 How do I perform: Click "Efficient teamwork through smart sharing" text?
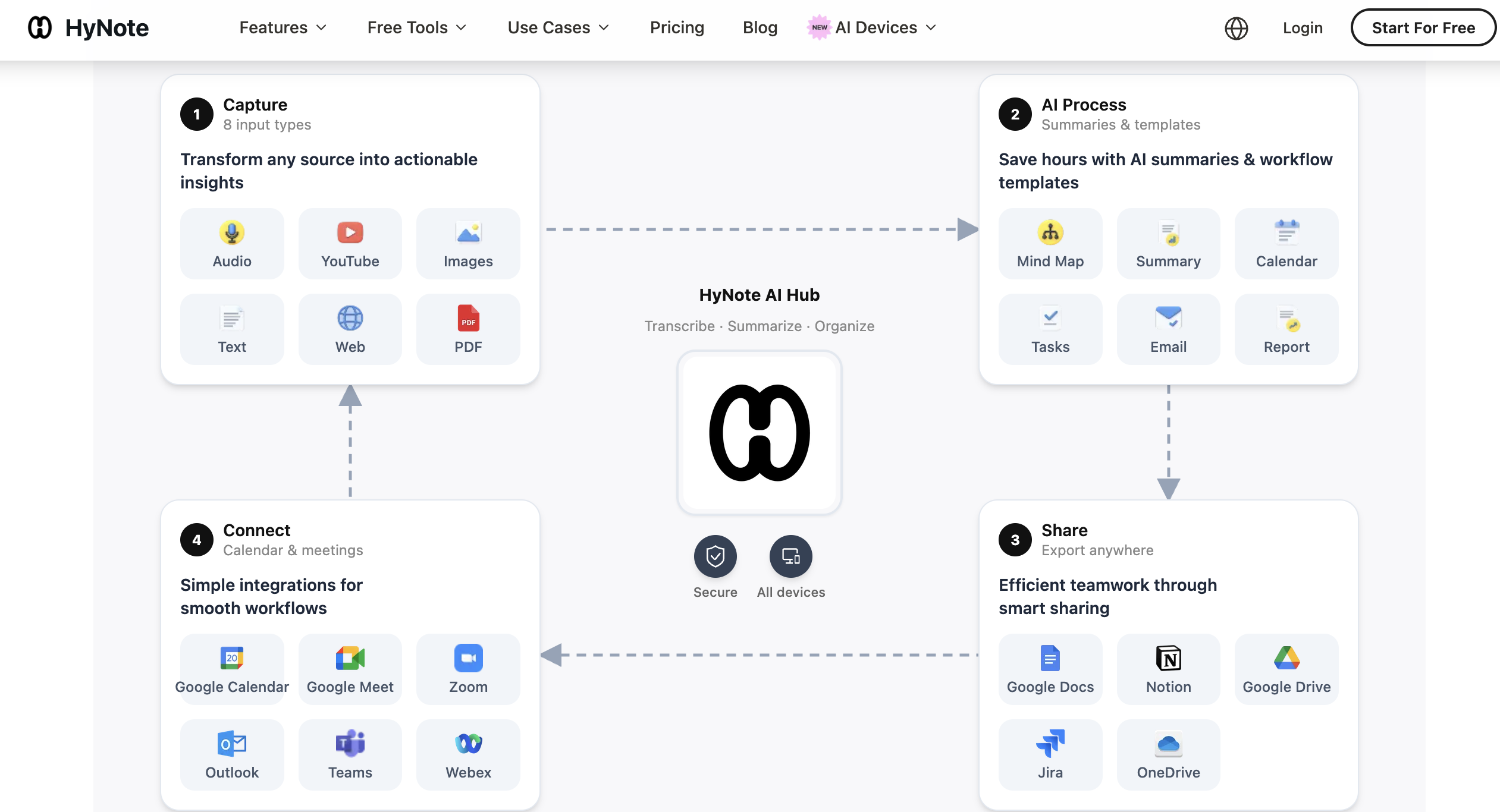click(1107, 597)
